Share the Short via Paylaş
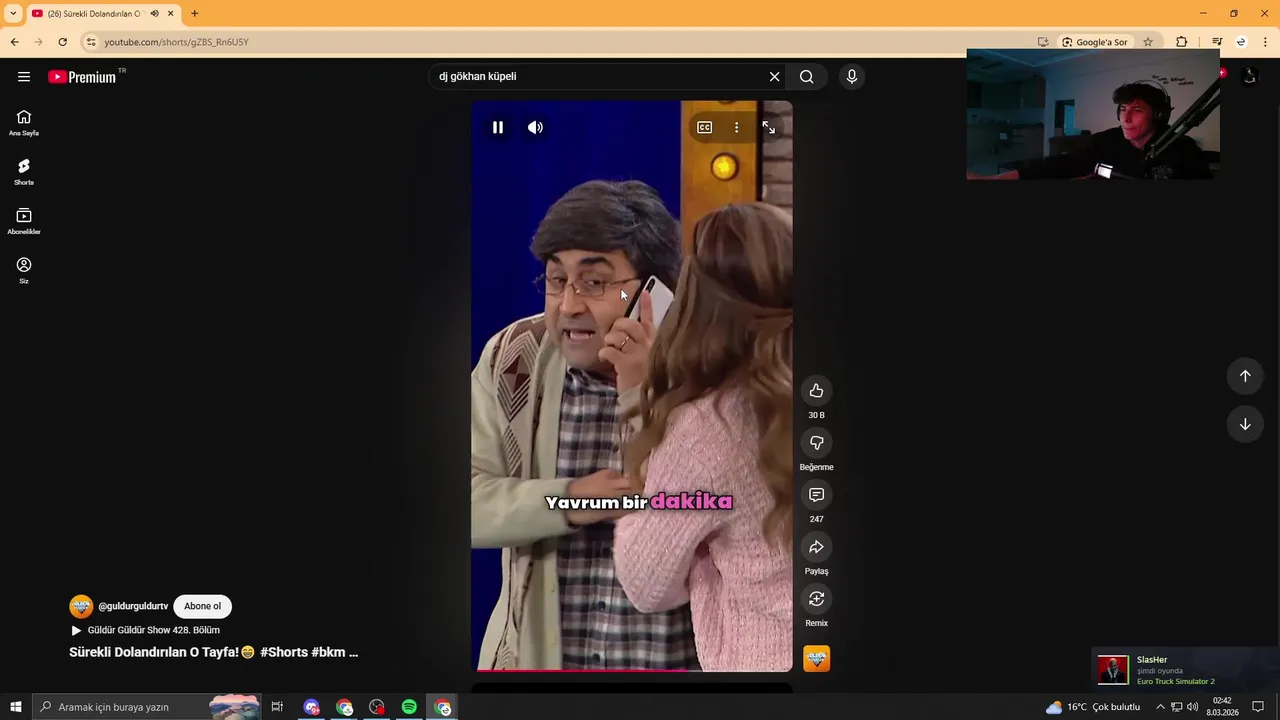1280x720 pixels. tap(816, 546)
